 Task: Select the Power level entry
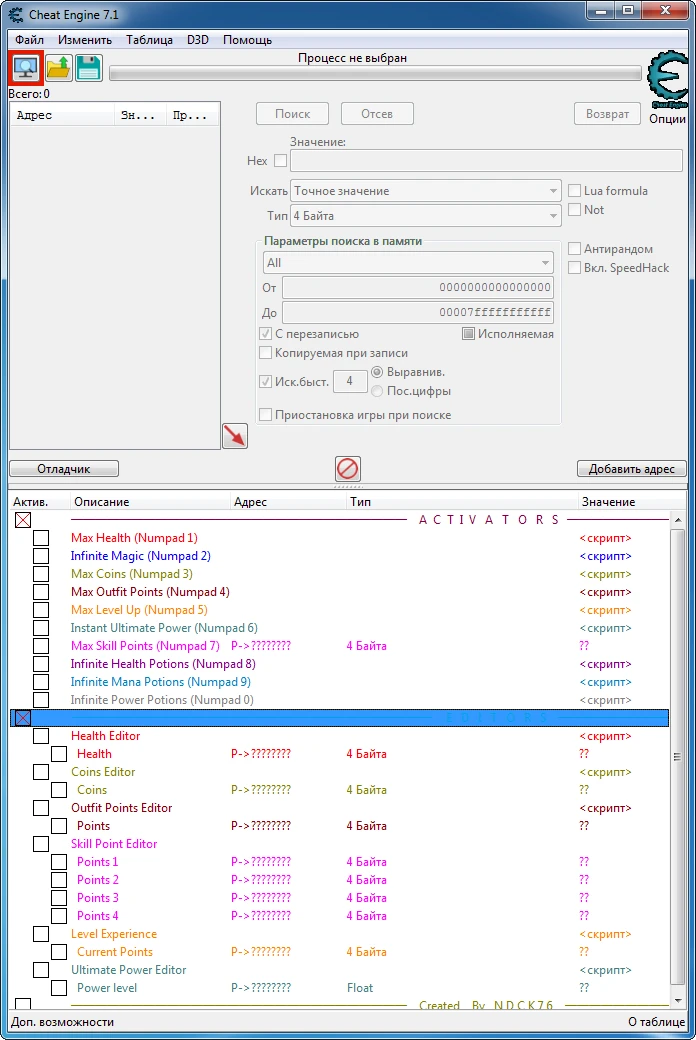(107, 988)
